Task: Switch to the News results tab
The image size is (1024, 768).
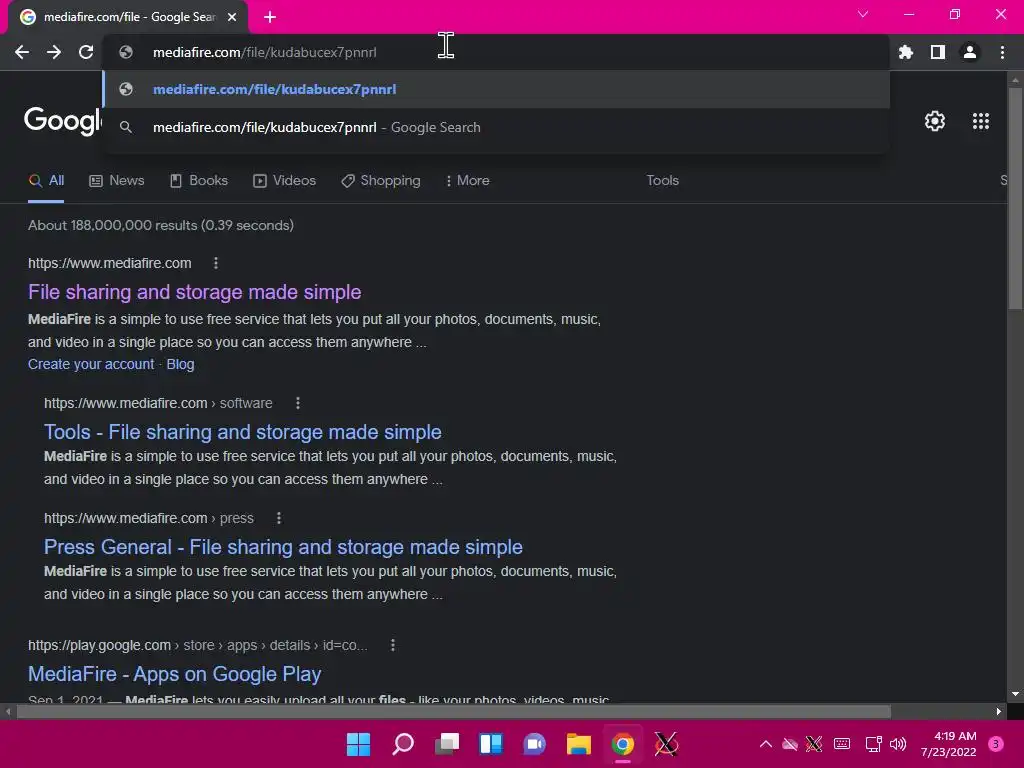Action: (x=117, y=180)
